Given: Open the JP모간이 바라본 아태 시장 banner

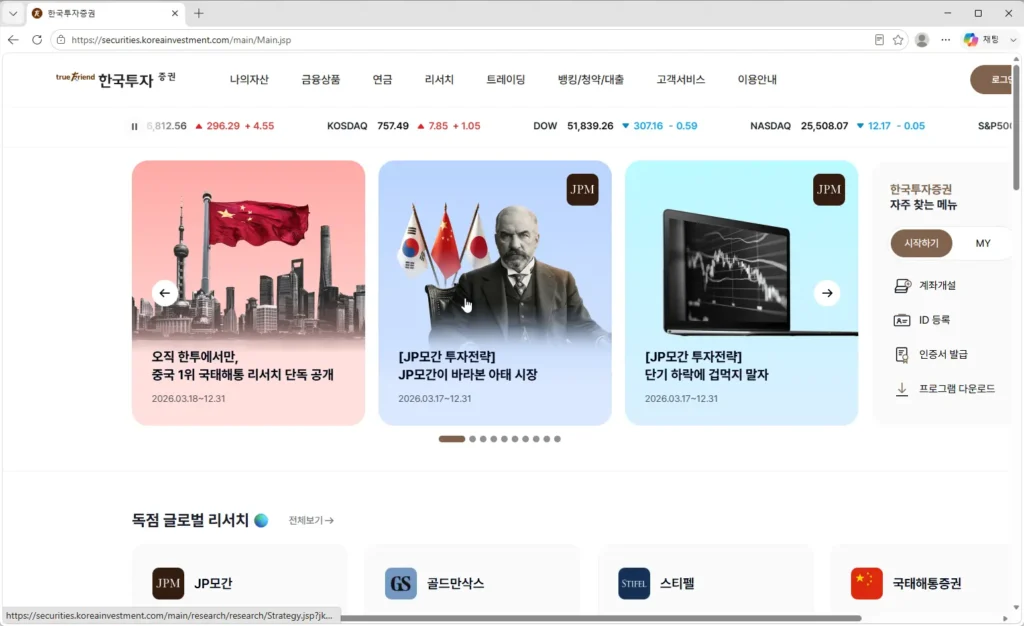Looking at the screenshot, I should [495, 293].
